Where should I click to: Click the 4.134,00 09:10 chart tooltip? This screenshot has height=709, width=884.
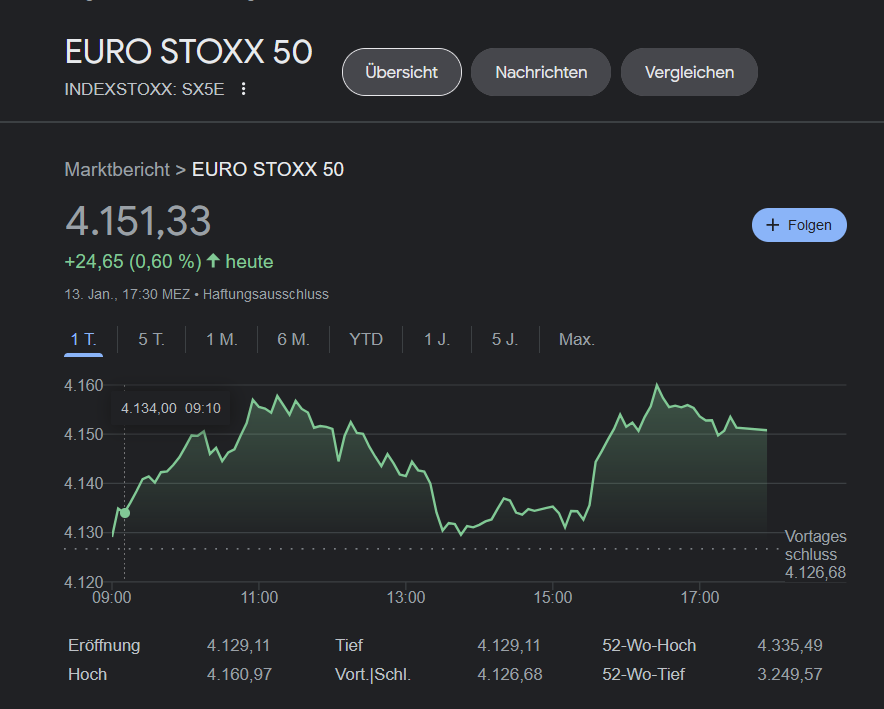[171, 408]
